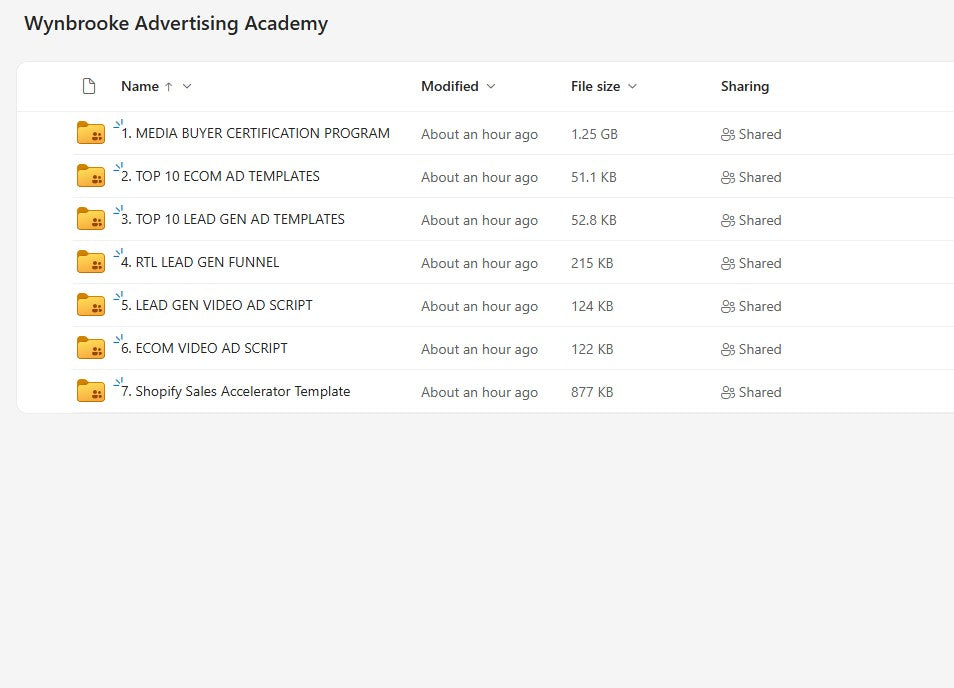Viewport: 954px width, 688px height.
Task: Open the RTL LEAD GEN FUNNEL folder icon
Action: [91, 262]
